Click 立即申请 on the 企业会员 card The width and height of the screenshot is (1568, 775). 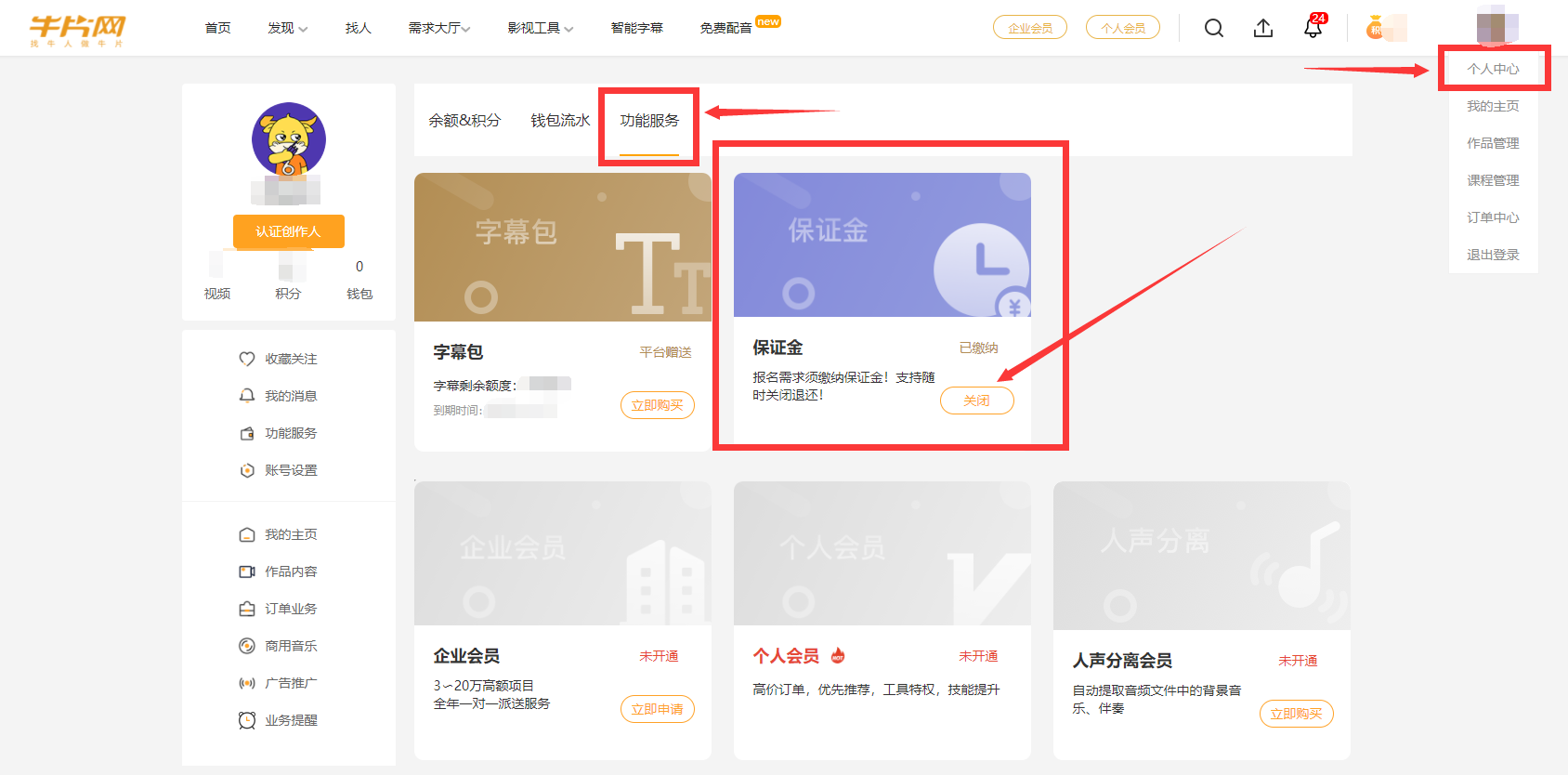(657, 709)
